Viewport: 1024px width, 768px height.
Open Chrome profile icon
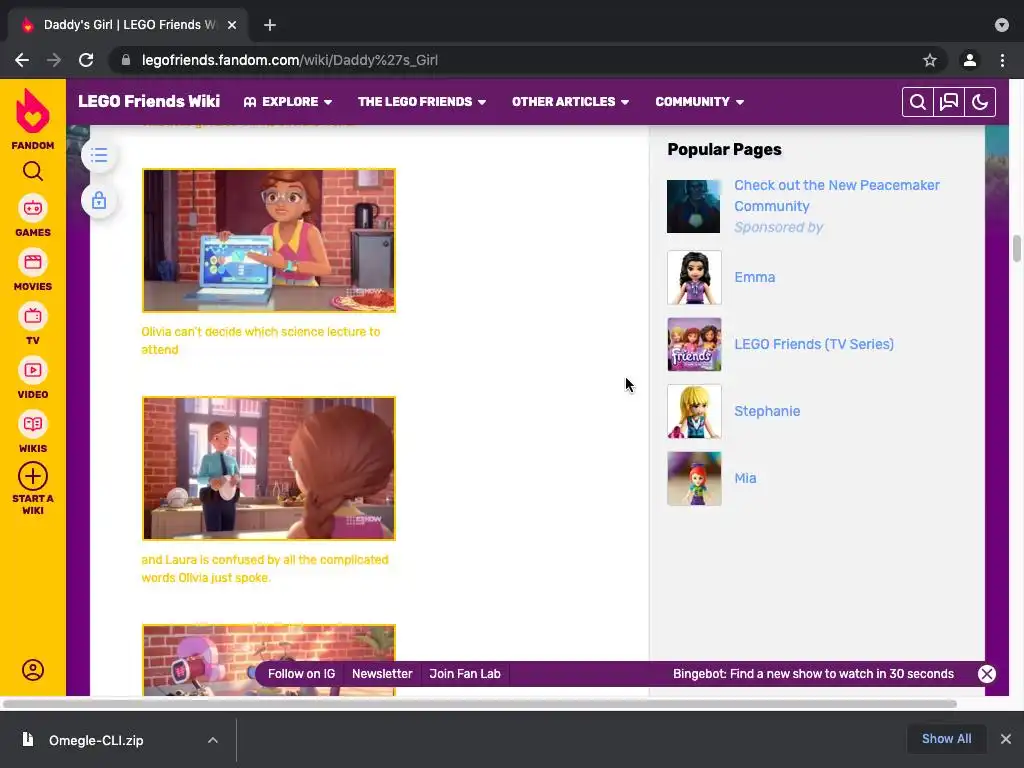coord(970,60)
